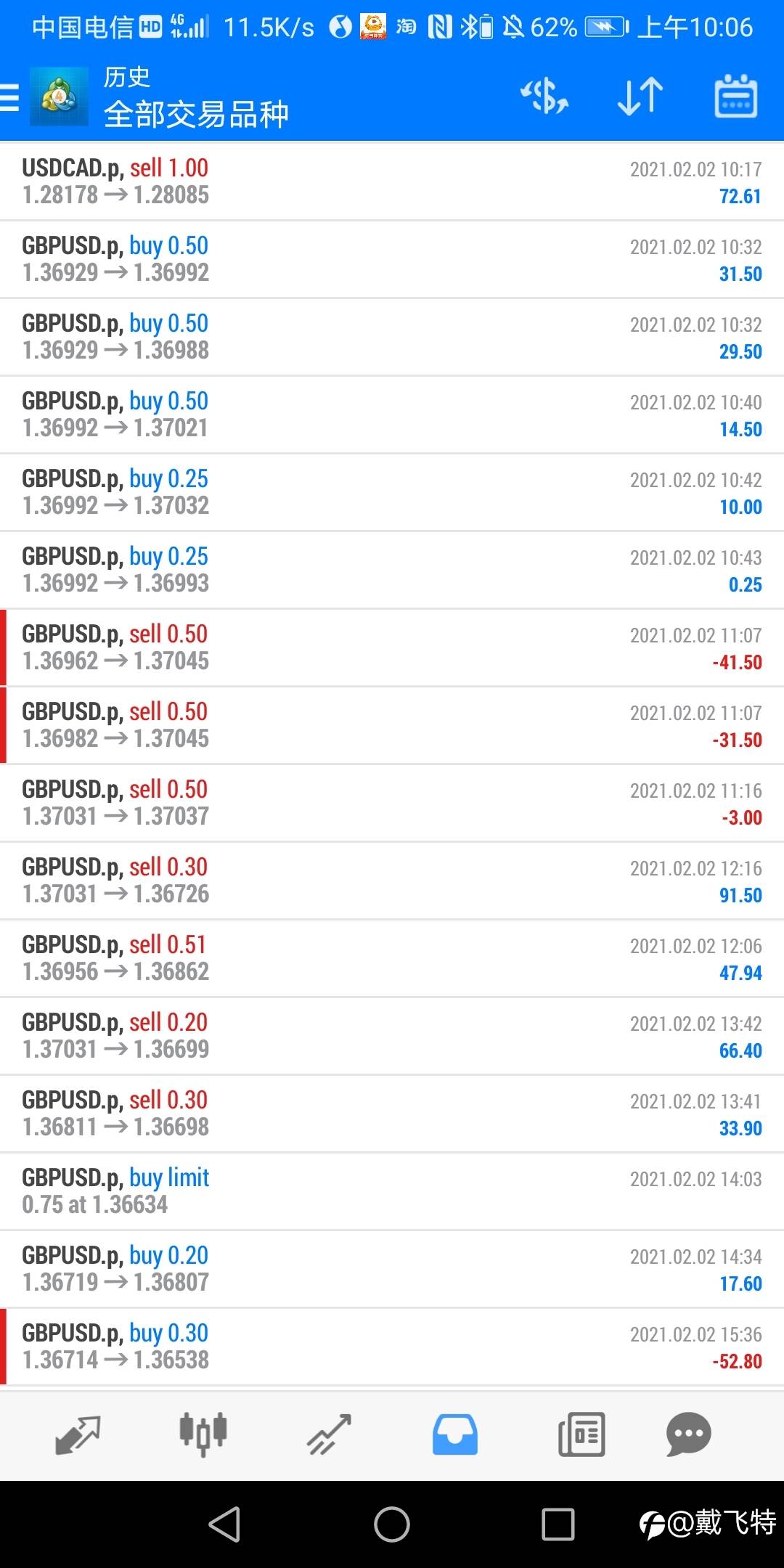Select the USDCAD.p sell 1.00 trade

[x=392, y=181]
